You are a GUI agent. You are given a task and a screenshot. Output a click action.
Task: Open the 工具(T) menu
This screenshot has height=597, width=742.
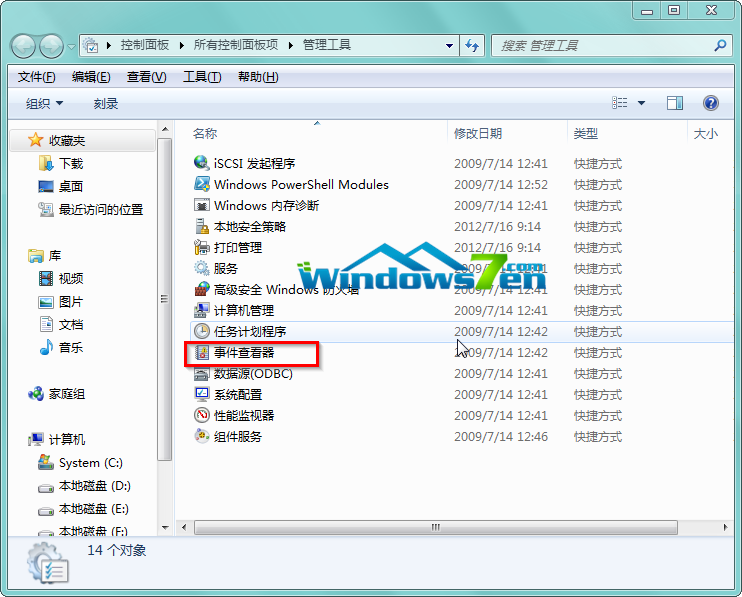point(201,77)
